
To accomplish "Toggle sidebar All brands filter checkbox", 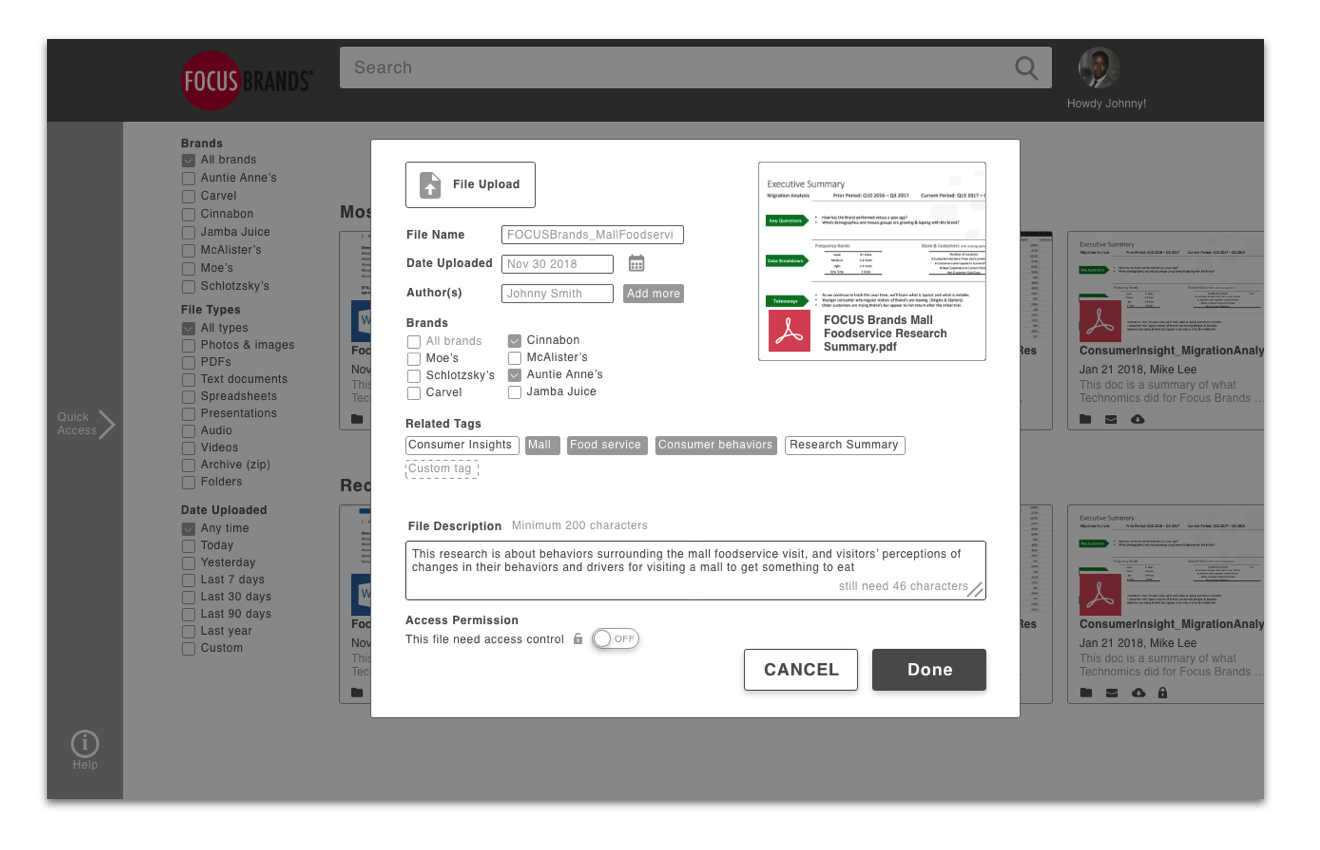I will 188,160.
